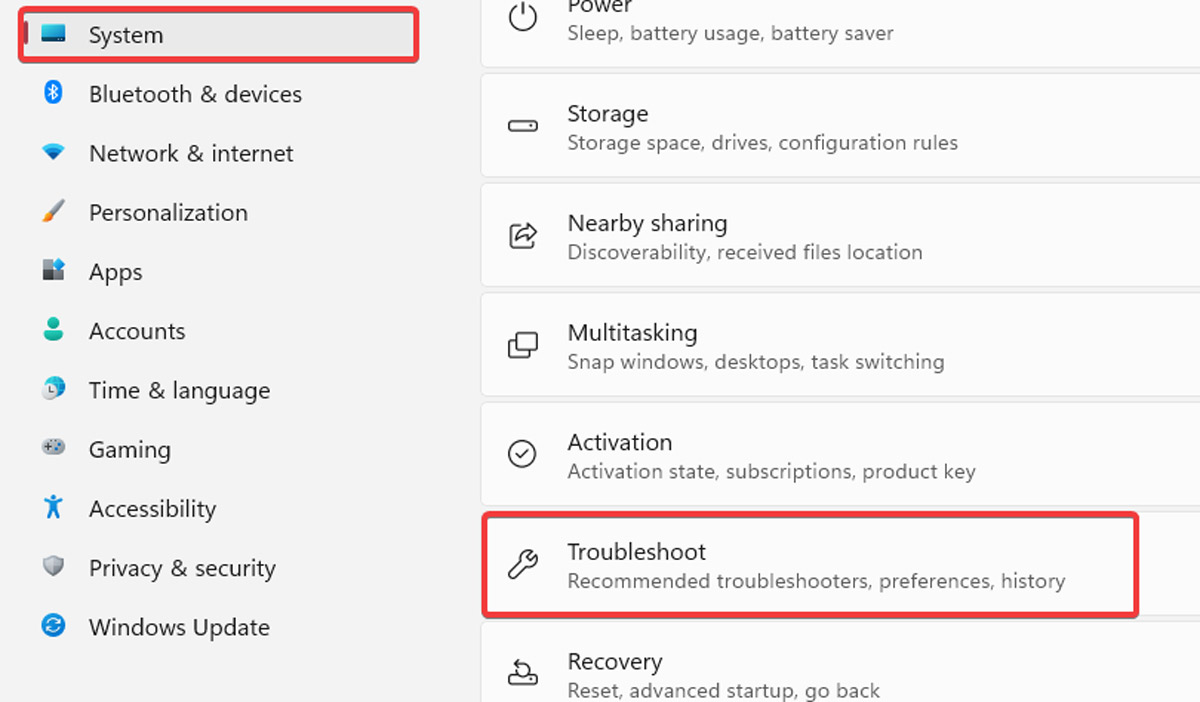
Task: Select Network & internet in the sidebar
Action: click(x=191, y=153)
